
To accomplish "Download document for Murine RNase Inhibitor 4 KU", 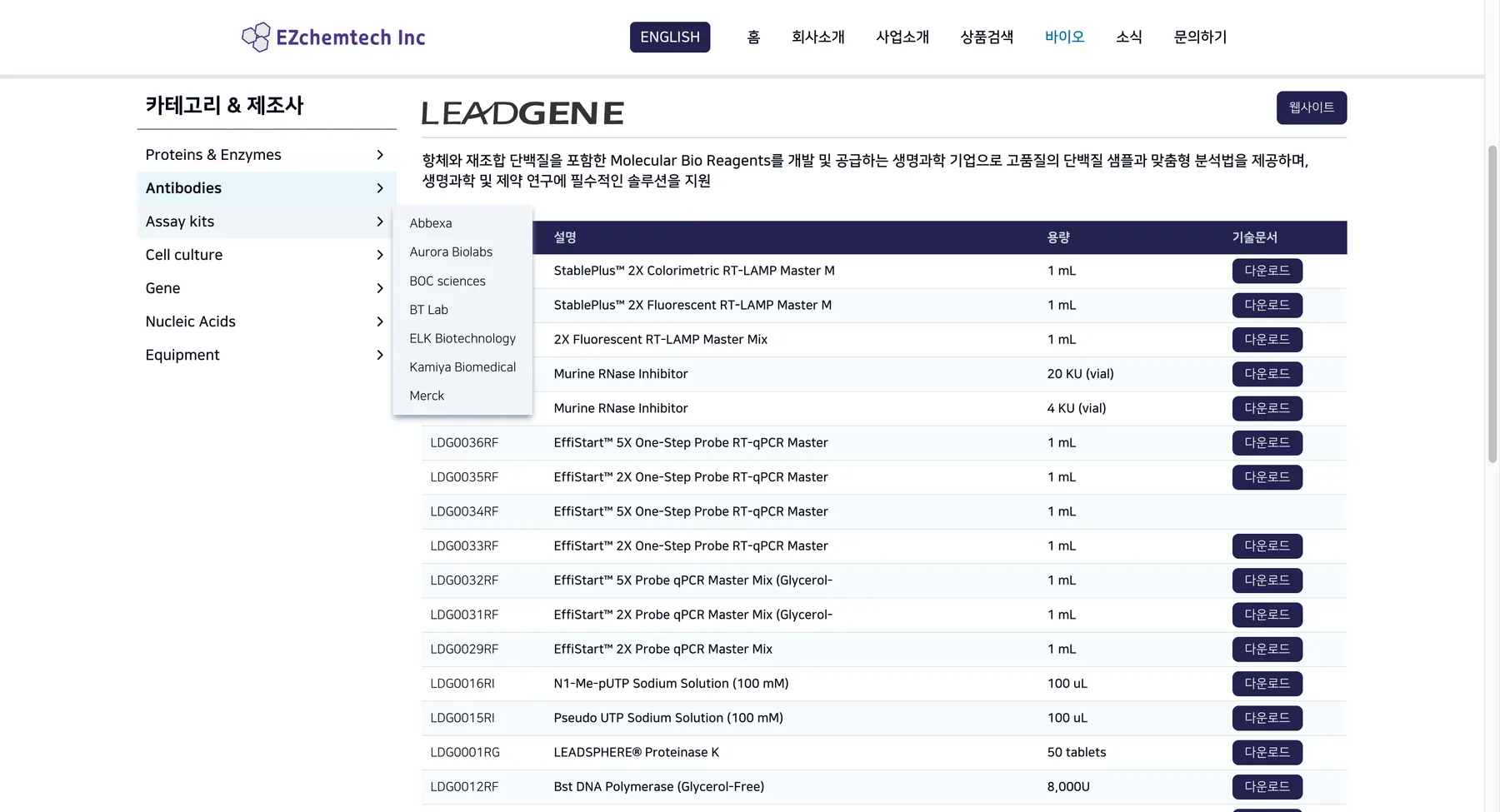I will tap(1267, 408).
